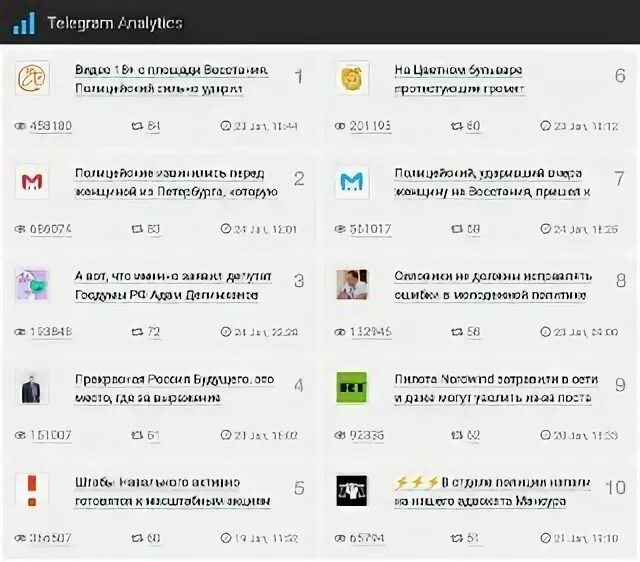640x562 pixels.
Task: Open the photo avatar in post 8
Action: 352,284
